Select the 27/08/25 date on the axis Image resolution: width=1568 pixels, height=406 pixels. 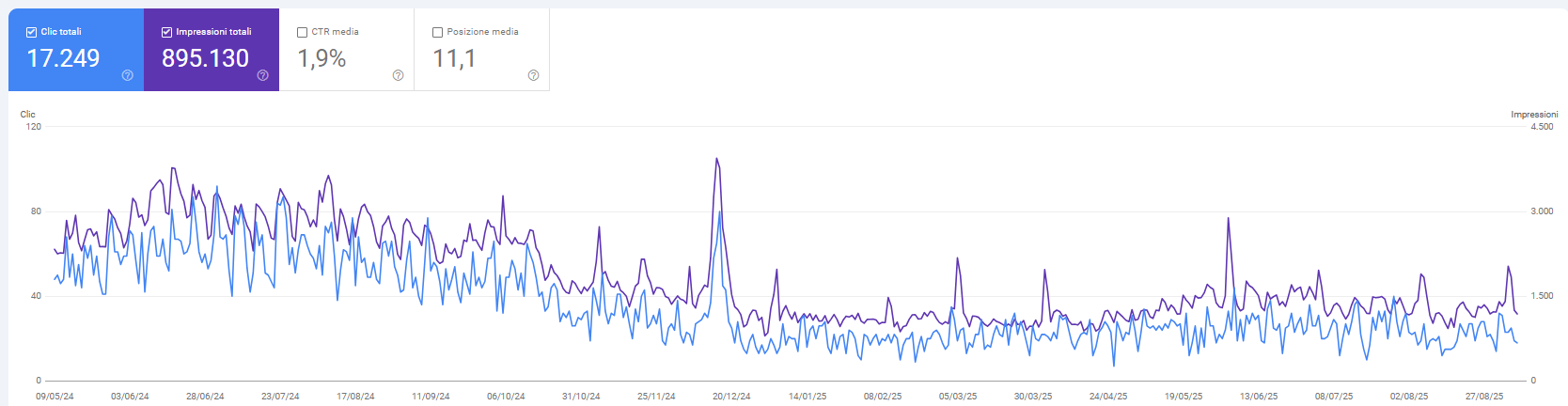[x=1483, y=397]
